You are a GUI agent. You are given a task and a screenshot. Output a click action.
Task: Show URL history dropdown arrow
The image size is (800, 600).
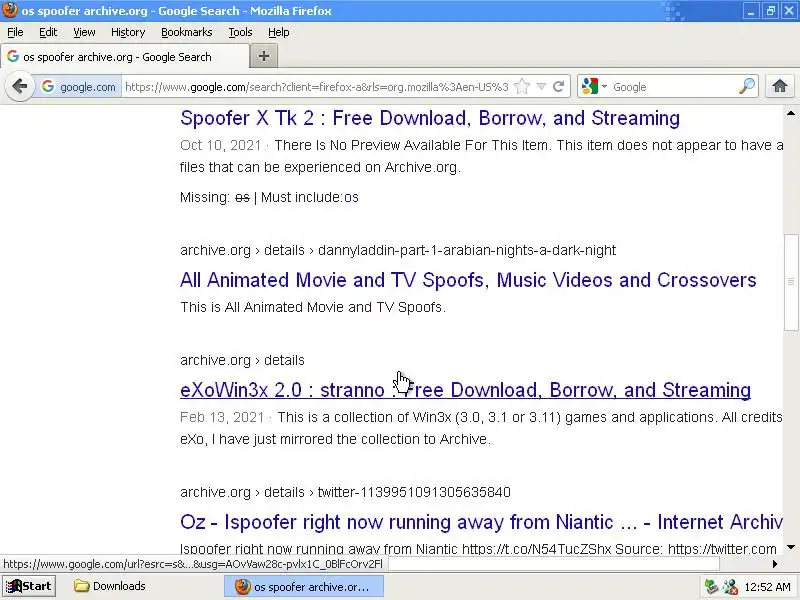coord(541,86)
